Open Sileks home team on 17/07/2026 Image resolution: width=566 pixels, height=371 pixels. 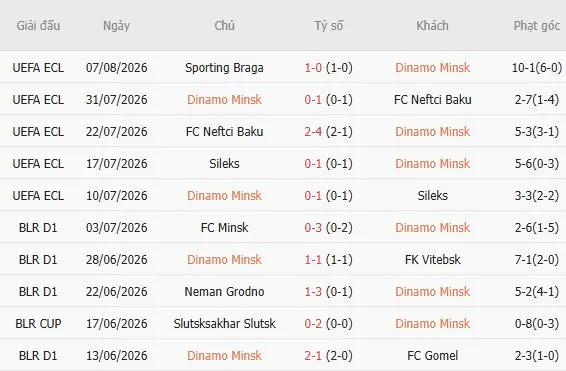224,164
